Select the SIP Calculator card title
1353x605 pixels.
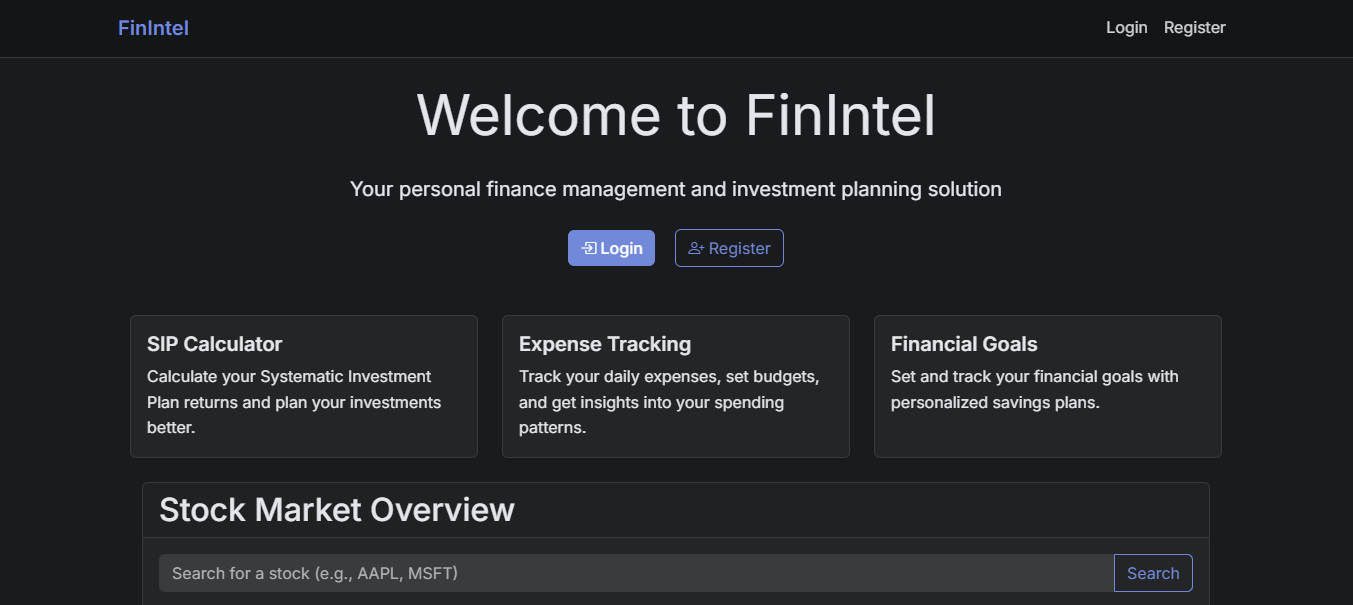click(x=214, y=344)
